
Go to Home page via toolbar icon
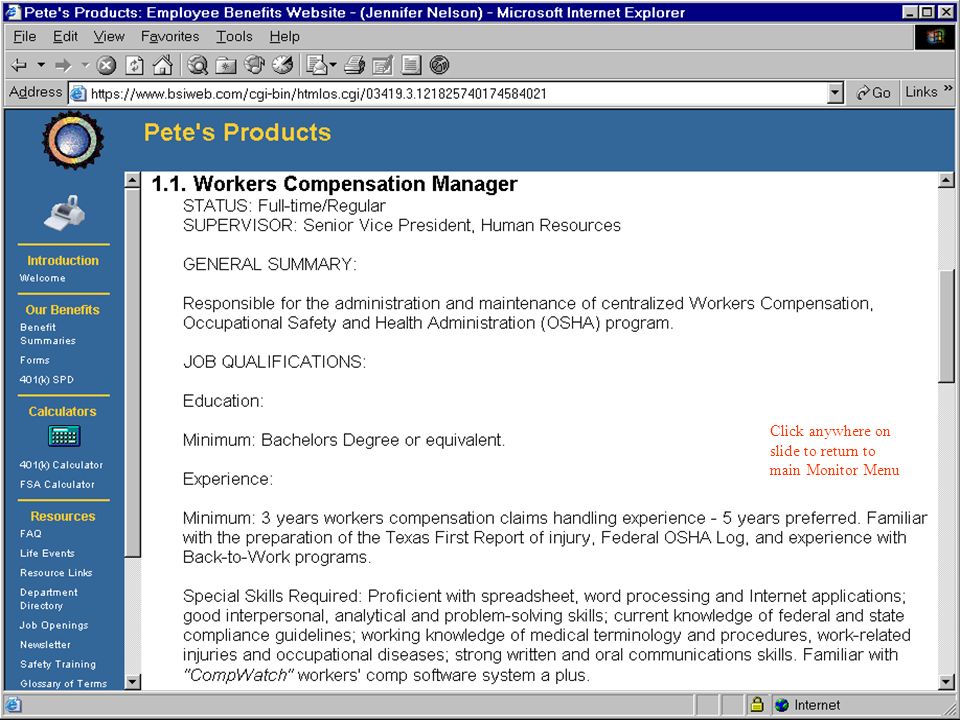click(162, 65)
